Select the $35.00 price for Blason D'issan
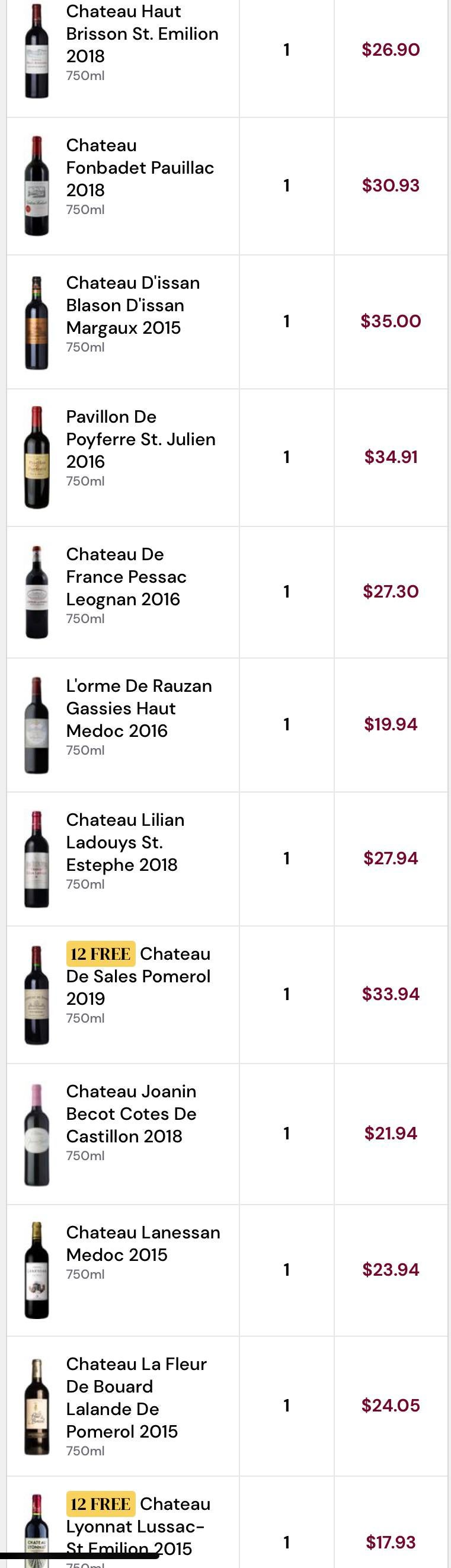This screenshot has height=1568, width=451. pos(391,321)
